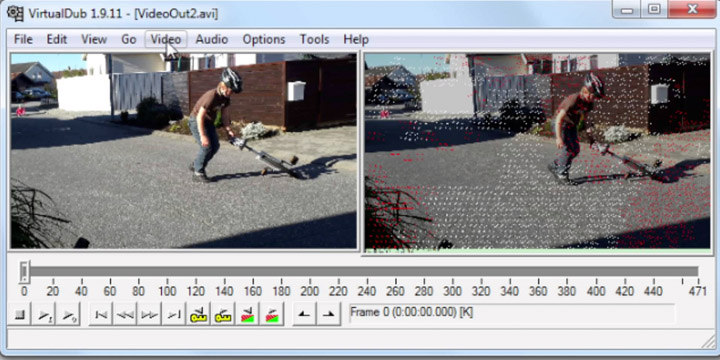Open the Edit menu
720x360 pixels.
57,39
